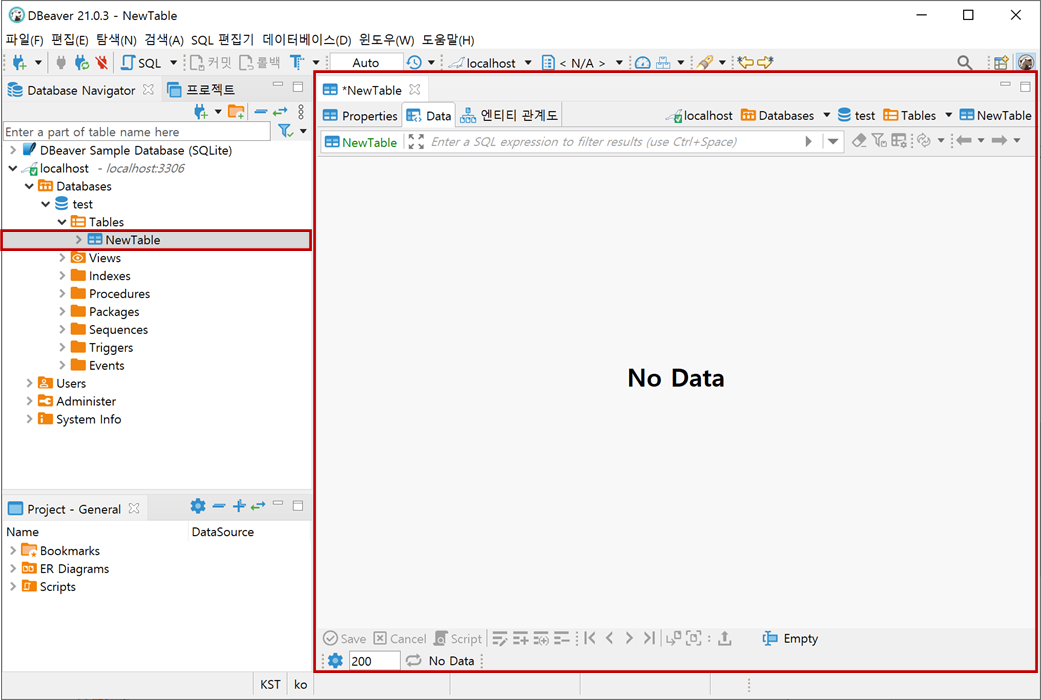Expand the Users tree node
Screen dimensions: 1041x700
pos(28,383)
